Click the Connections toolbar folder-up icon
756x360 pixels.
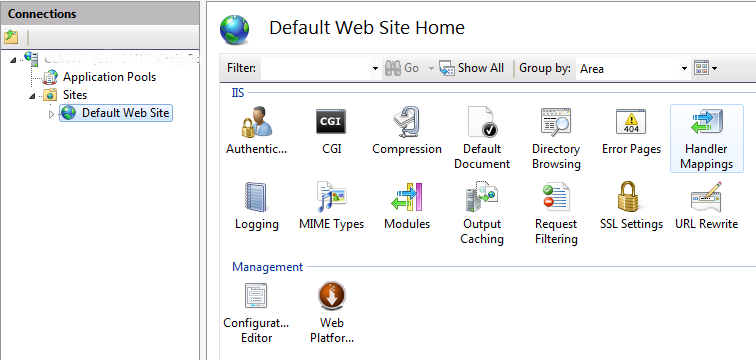pos(11,37)
